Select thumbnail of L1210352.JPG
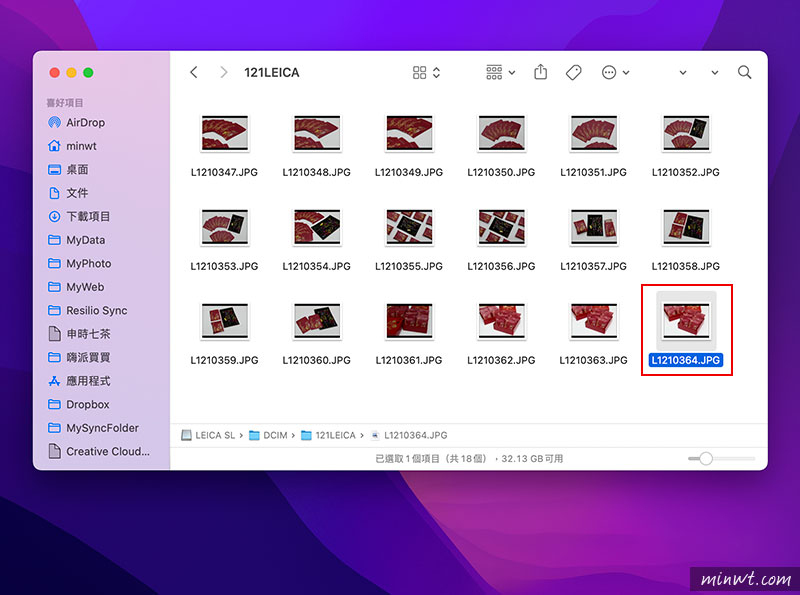 686,133
